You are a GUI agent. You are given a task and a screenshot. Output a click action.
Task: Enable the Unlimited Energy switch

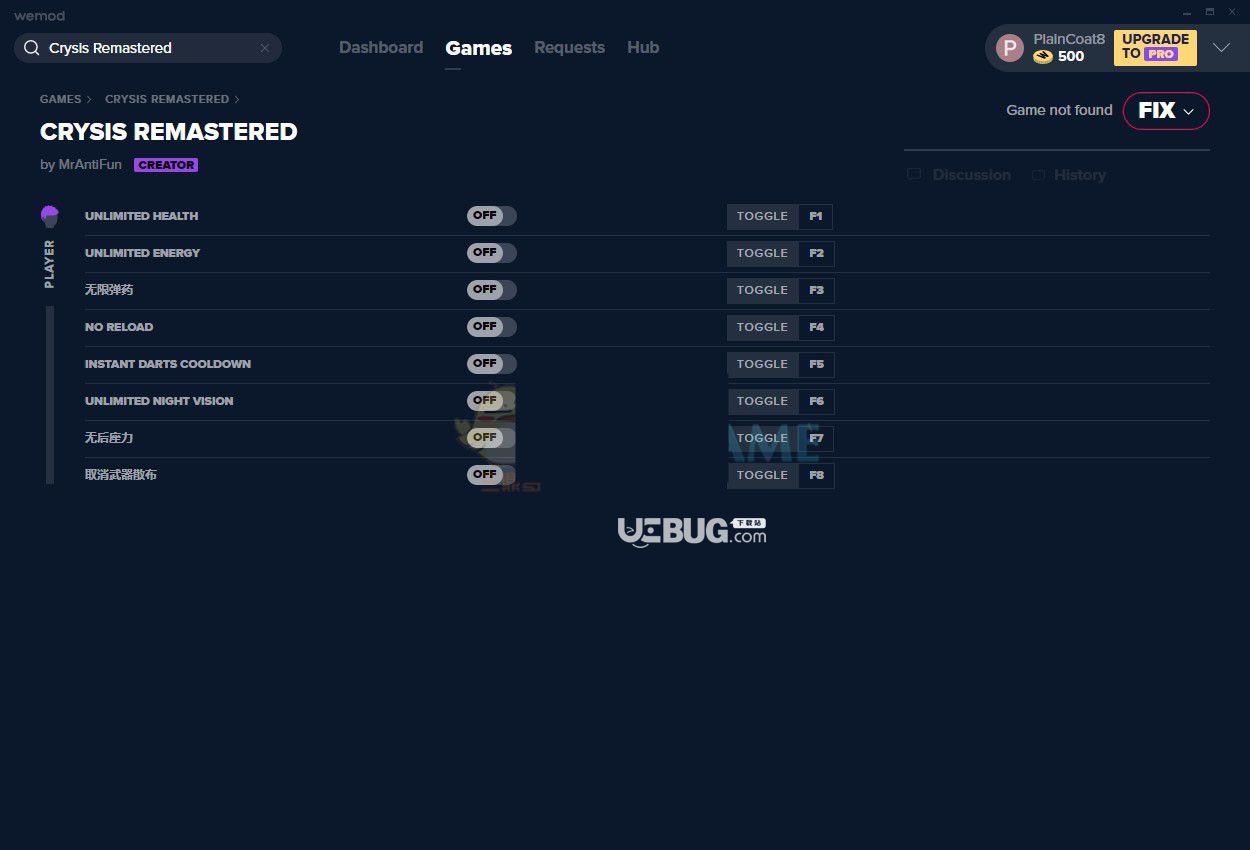(x=492, y=253)
